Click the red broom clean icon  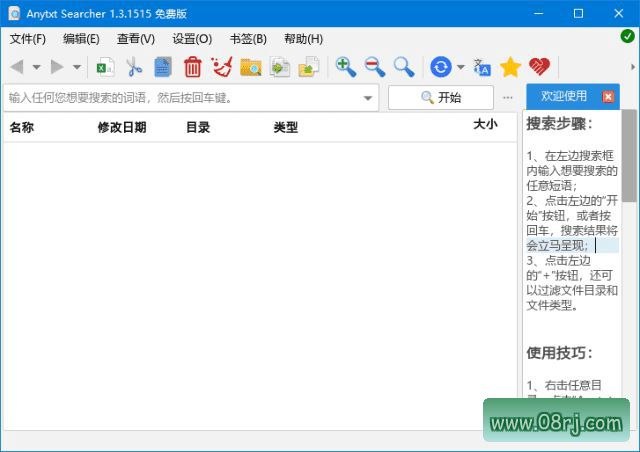click(222, 67)
